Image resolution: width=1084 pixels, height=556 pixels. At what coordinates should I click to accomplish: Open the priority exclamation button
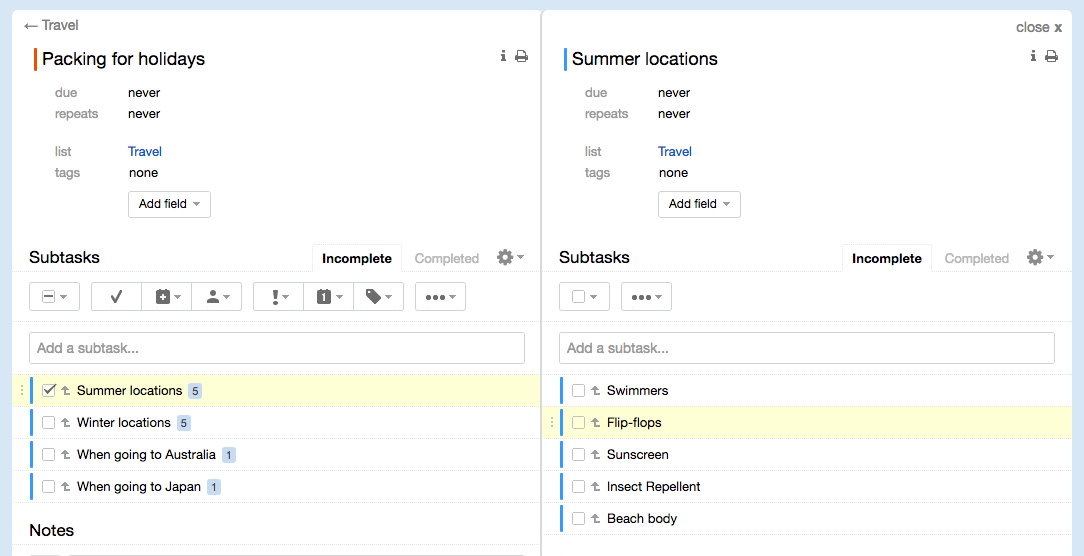[x=279, y=297]
